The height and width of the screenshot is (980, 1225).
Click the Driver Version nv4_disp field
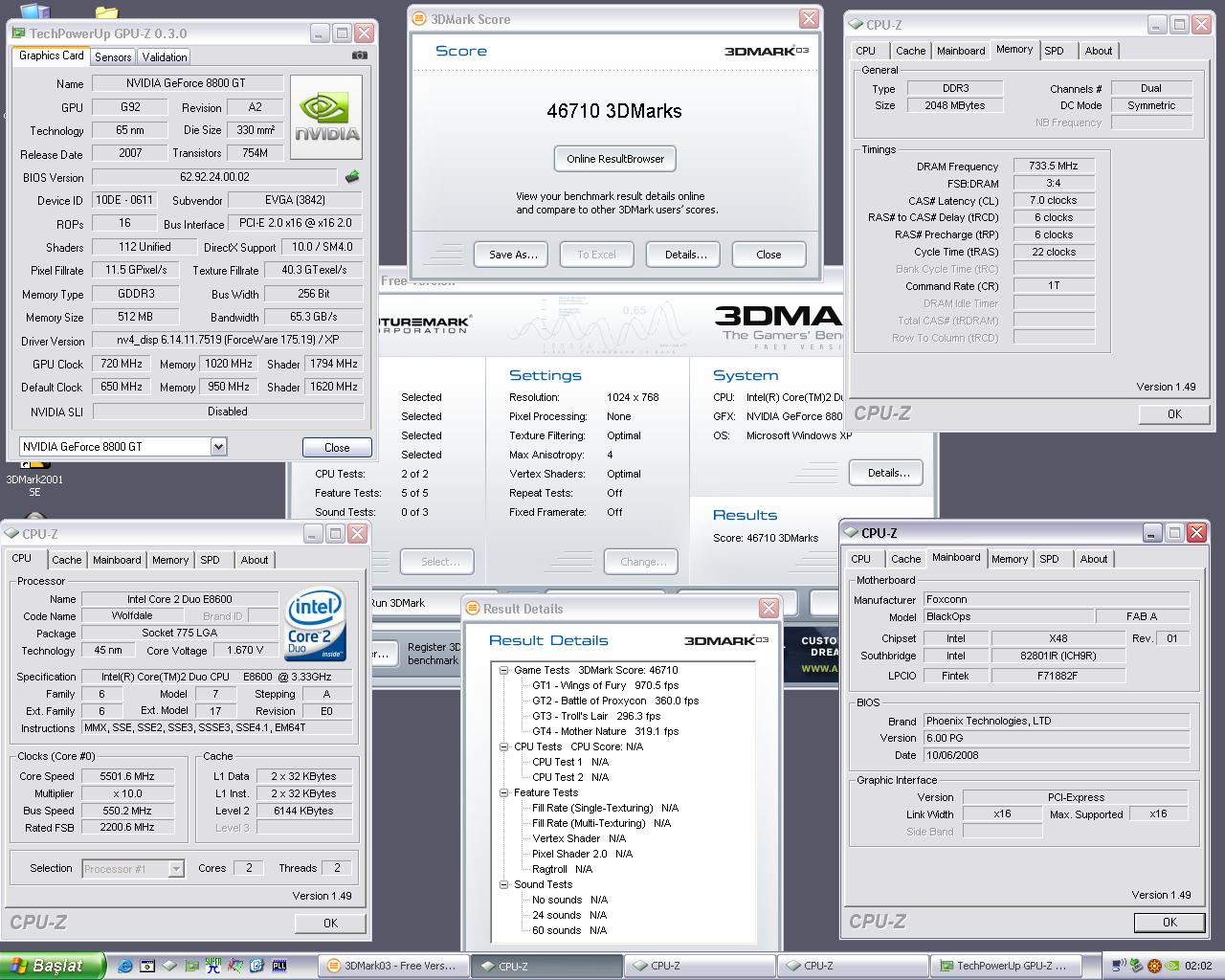pos(228,340)
